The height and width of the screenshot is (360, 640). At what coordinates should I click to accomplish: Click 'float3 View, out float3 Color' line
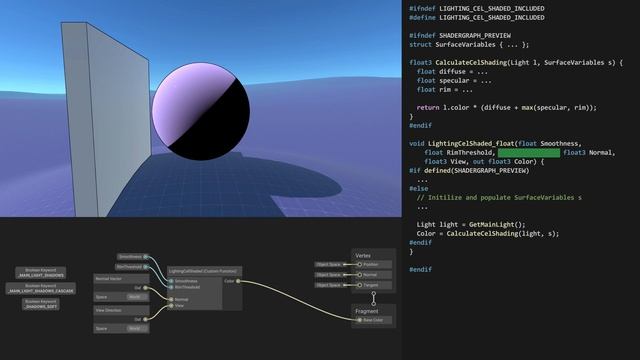[484, 162]
